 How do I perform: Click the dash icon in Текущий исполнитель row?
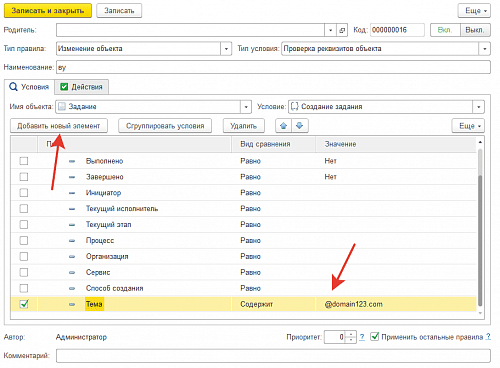(x=72, y=209)
